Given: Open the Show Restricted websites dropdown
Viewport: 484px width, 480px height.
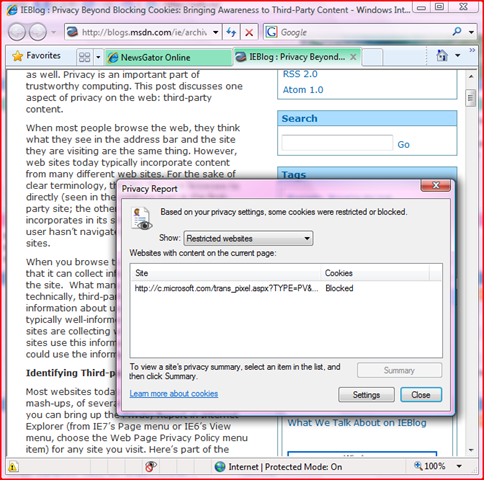Looking at the screenshot, I should [248, 238].
